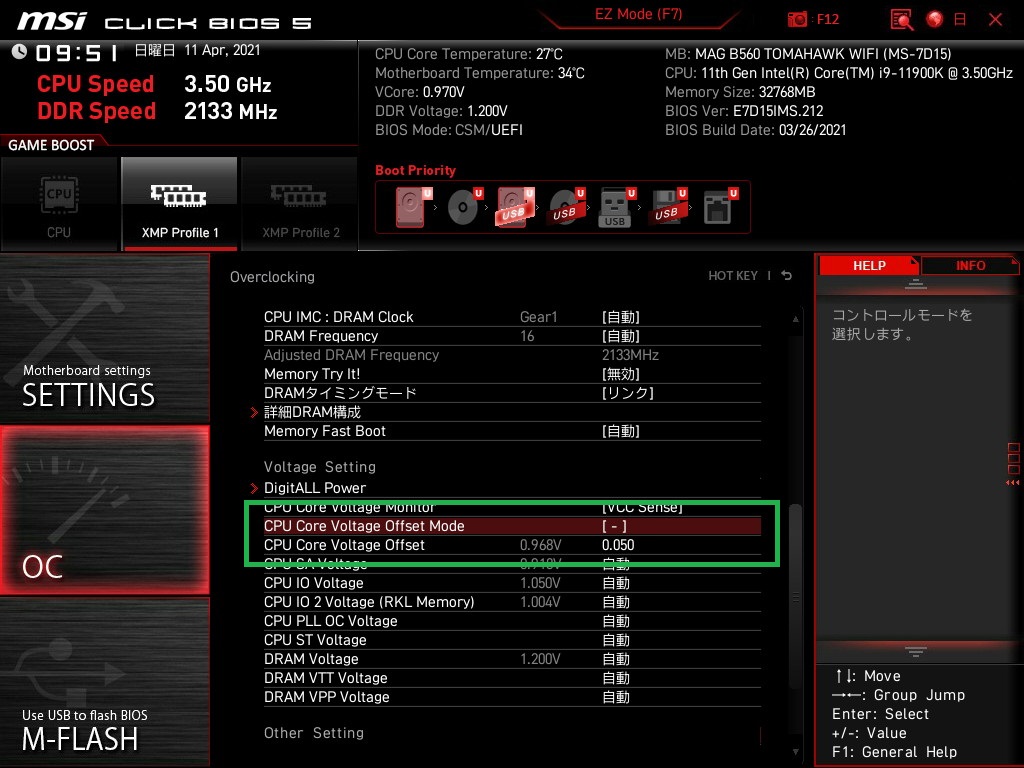Select the DRAM Voltage row

coord(512,658)
